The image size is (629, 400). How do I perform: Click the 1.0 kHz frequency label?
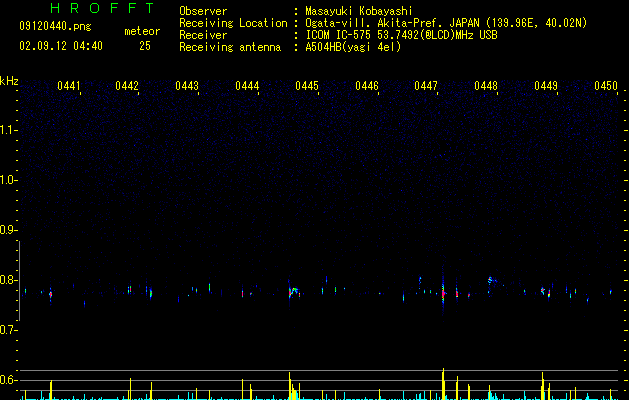click(7, 180)
